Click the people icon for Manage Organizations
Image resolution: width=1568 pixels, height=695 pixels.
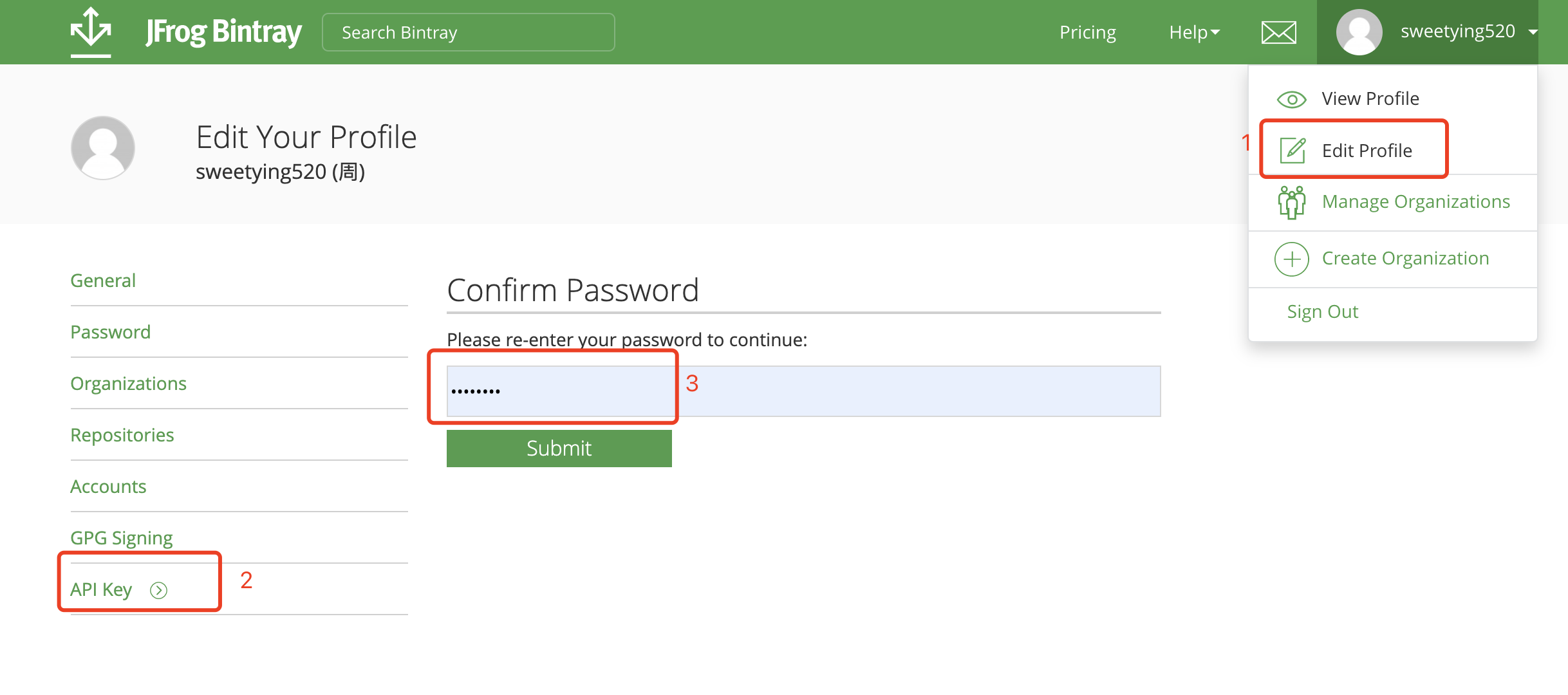tap(1291, 202)
